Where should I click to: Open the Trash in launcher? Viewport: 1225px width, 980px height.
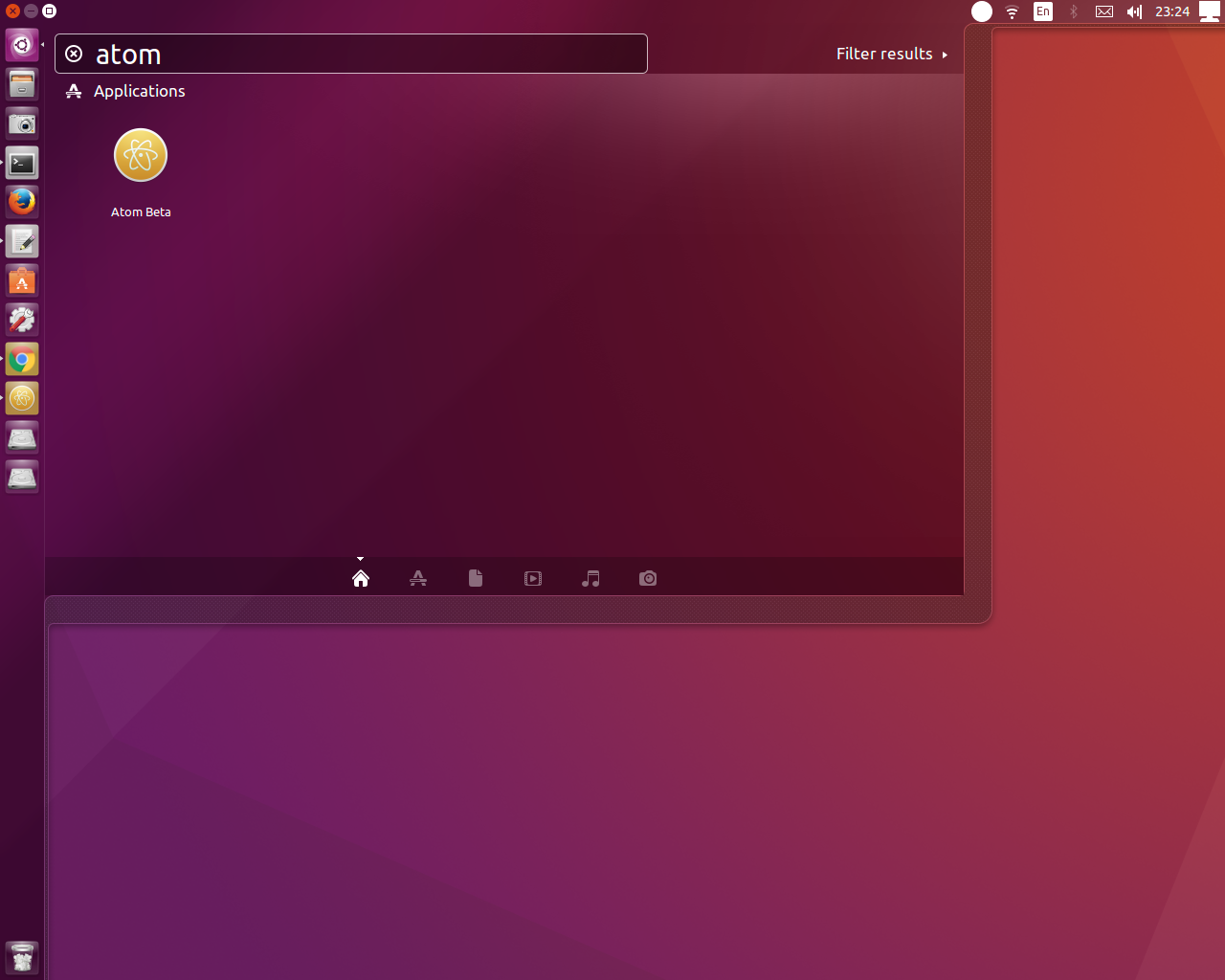[x=22, y=957]
